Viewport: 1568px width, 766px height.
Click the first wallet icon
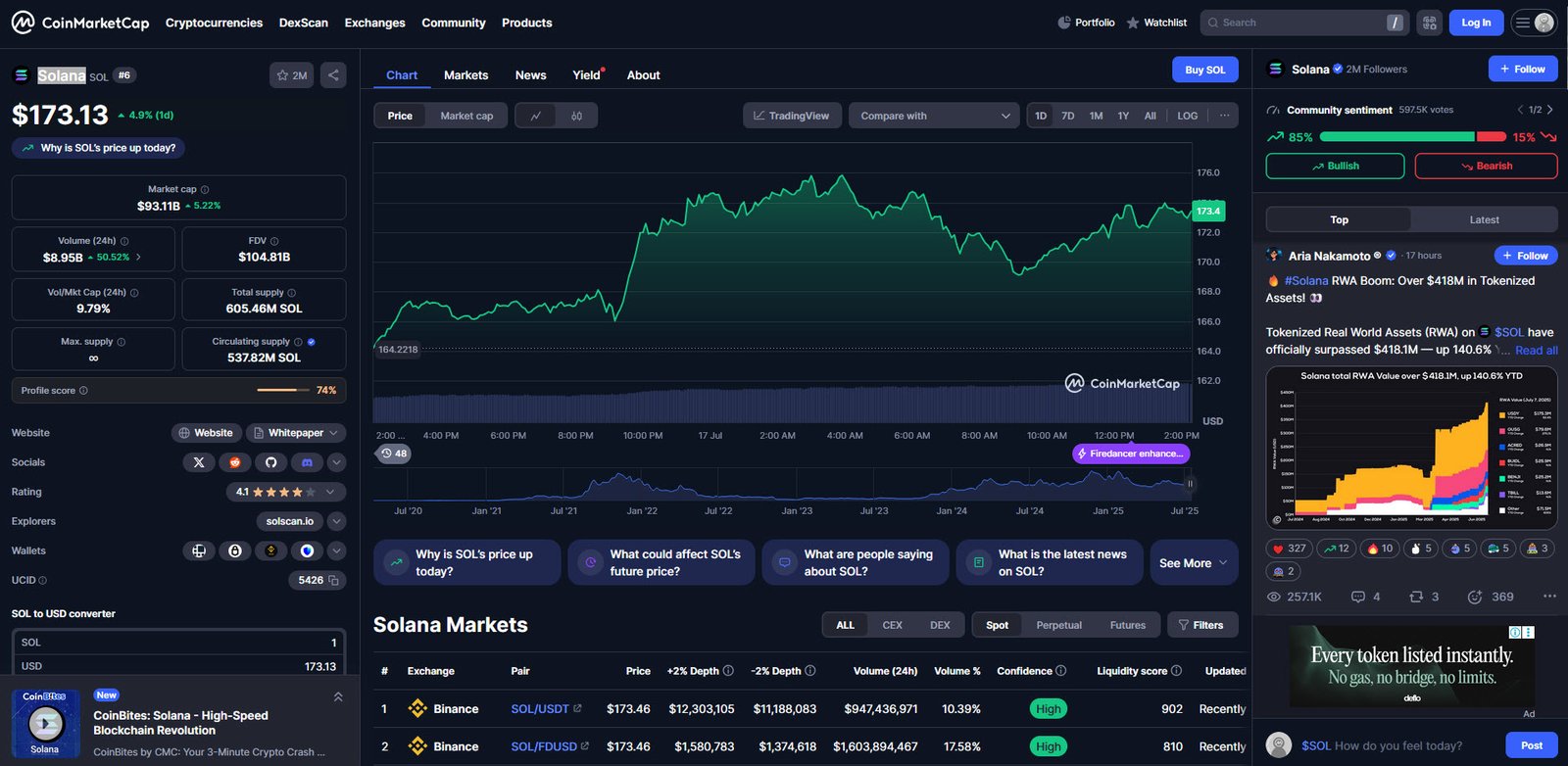(x=199, y=551)
